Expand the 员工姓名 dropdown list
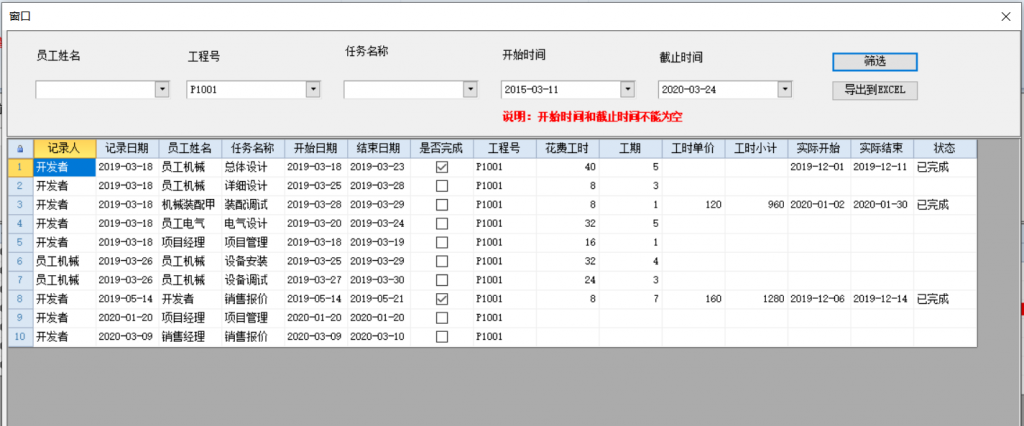 (x=162, y=90)
